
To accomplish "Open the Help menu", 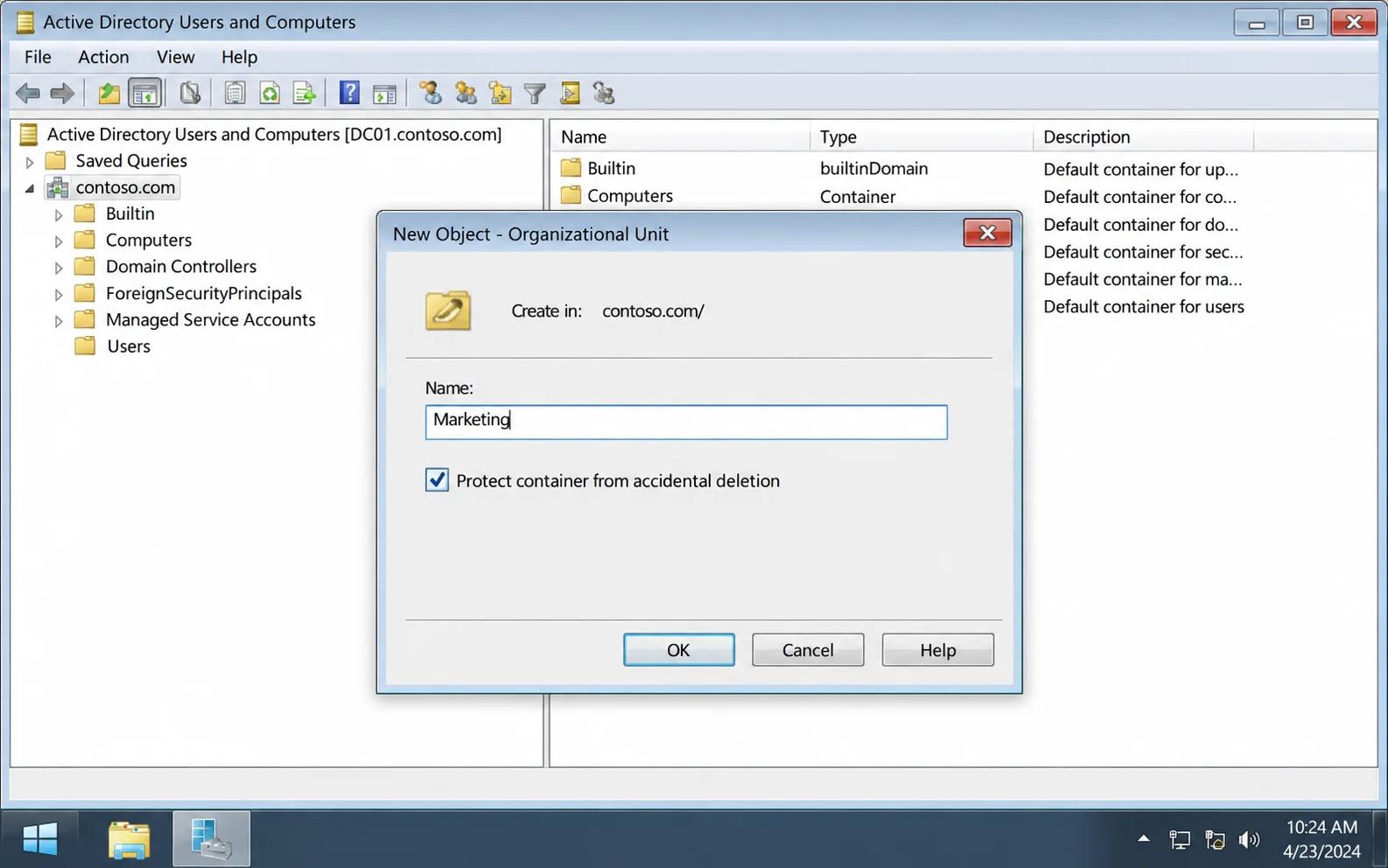I will [239, 57].
